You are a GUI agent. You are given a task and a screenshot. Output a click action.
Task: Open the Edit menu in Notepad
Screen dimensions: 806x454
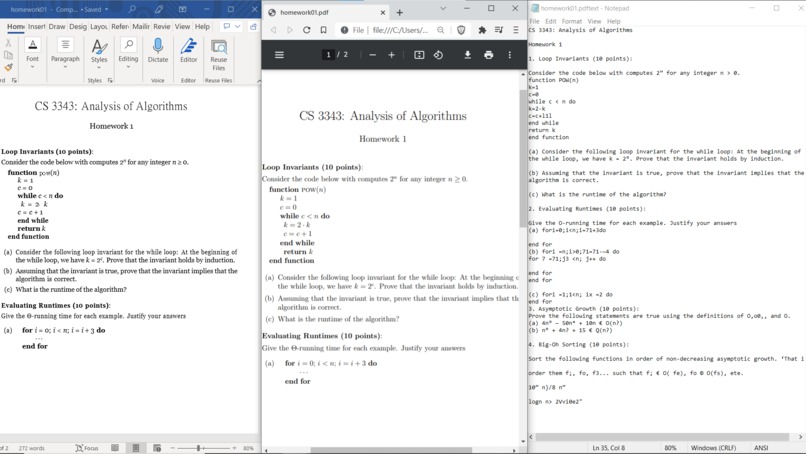[x=551, y=22]
